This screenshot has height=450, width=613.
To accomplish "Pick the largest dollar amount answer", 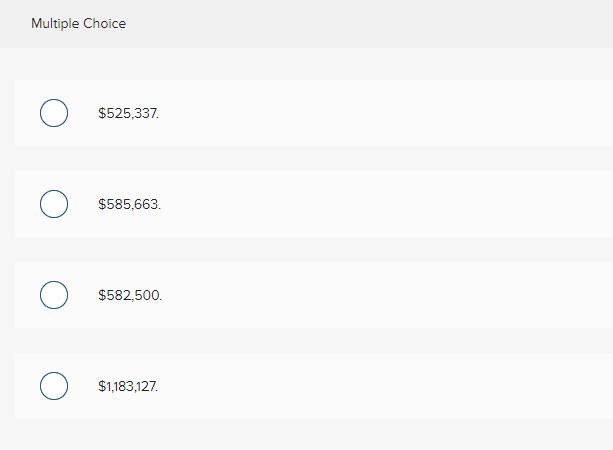I will click(54, 386).
